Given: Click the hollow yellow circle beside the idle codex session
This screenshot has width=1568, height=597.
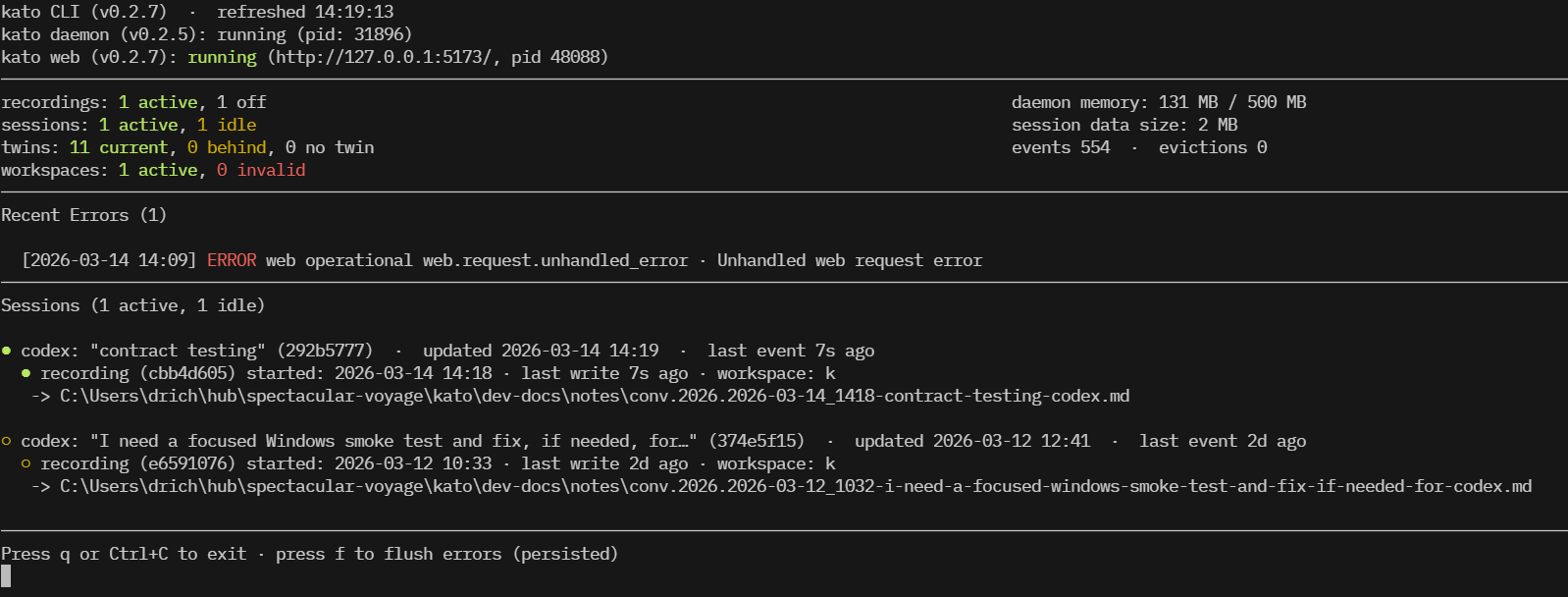Looking at the screenshot, I should tap(7, 441).
